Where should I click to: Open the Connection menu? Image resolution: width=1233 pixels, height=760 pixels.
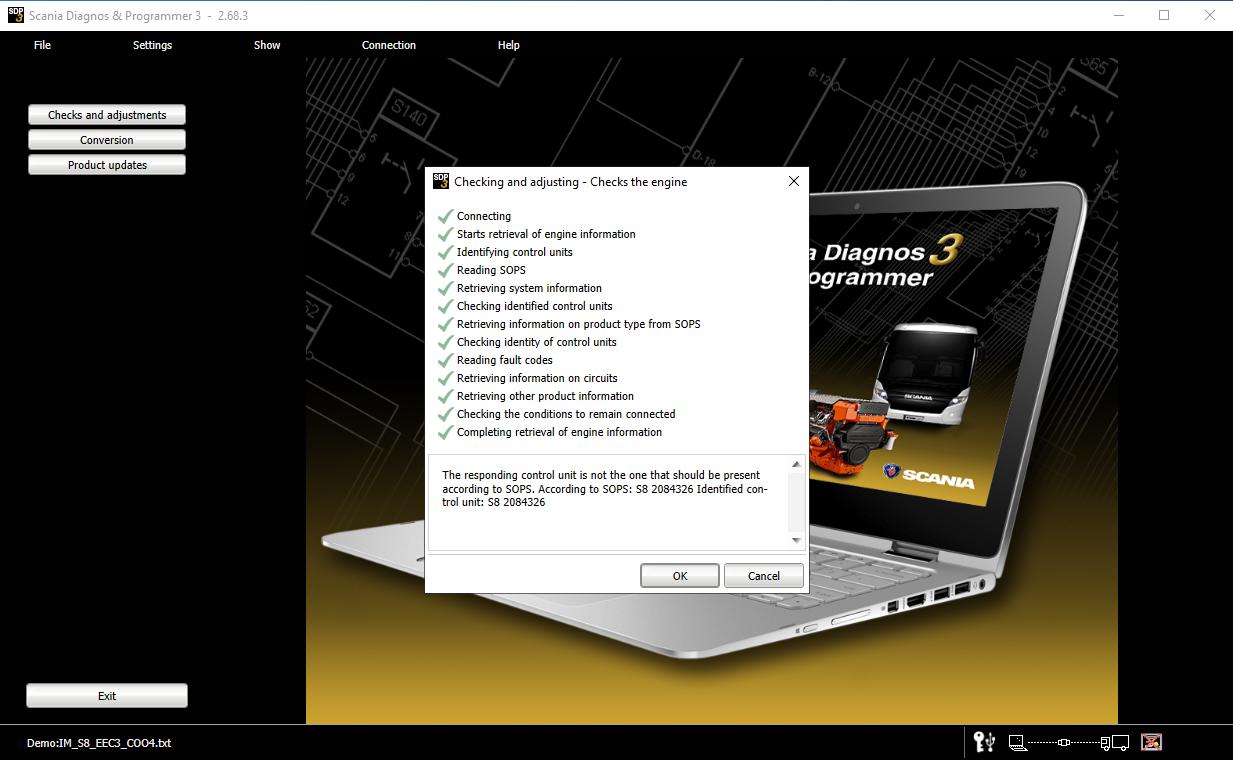coord(389,45)
